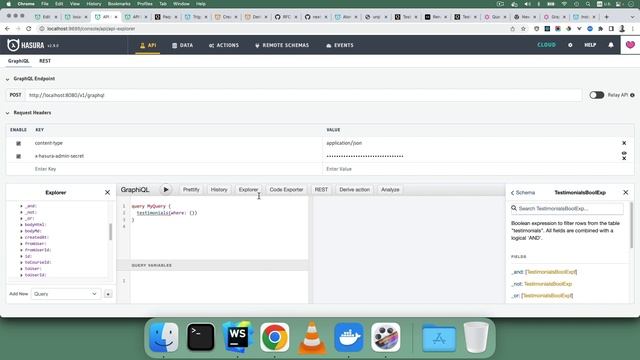Image resolution: width=640 pixels, height=360 pixels.
Task: Open VLC from the dock
Action: (312, 337)
